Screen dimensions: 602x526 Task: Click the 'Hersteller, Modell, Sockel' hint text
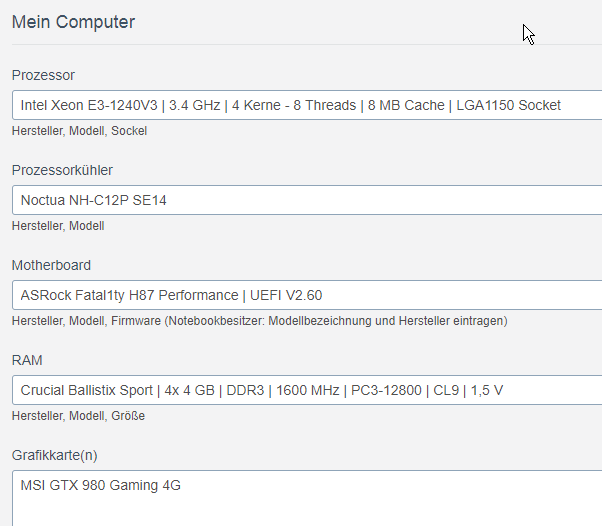click(x=79, y=131)
